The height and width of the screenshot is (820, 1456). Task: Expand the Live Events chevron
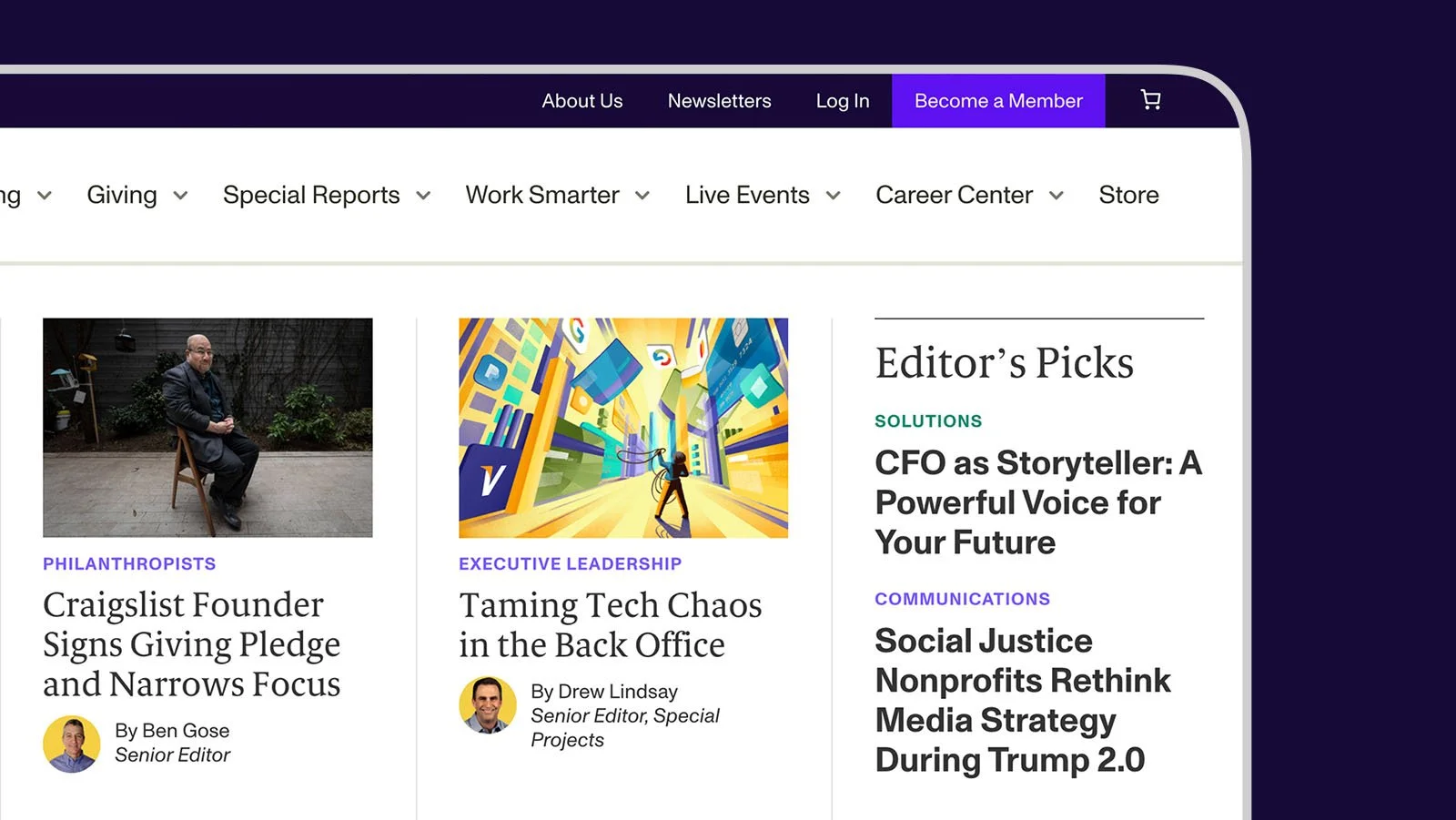833,196
